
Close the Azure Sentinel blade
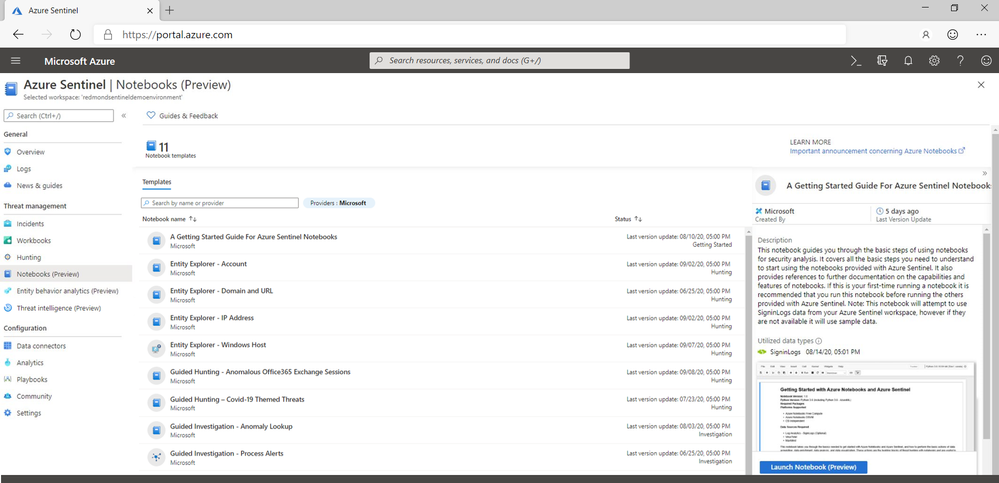(x=981, y=85)
